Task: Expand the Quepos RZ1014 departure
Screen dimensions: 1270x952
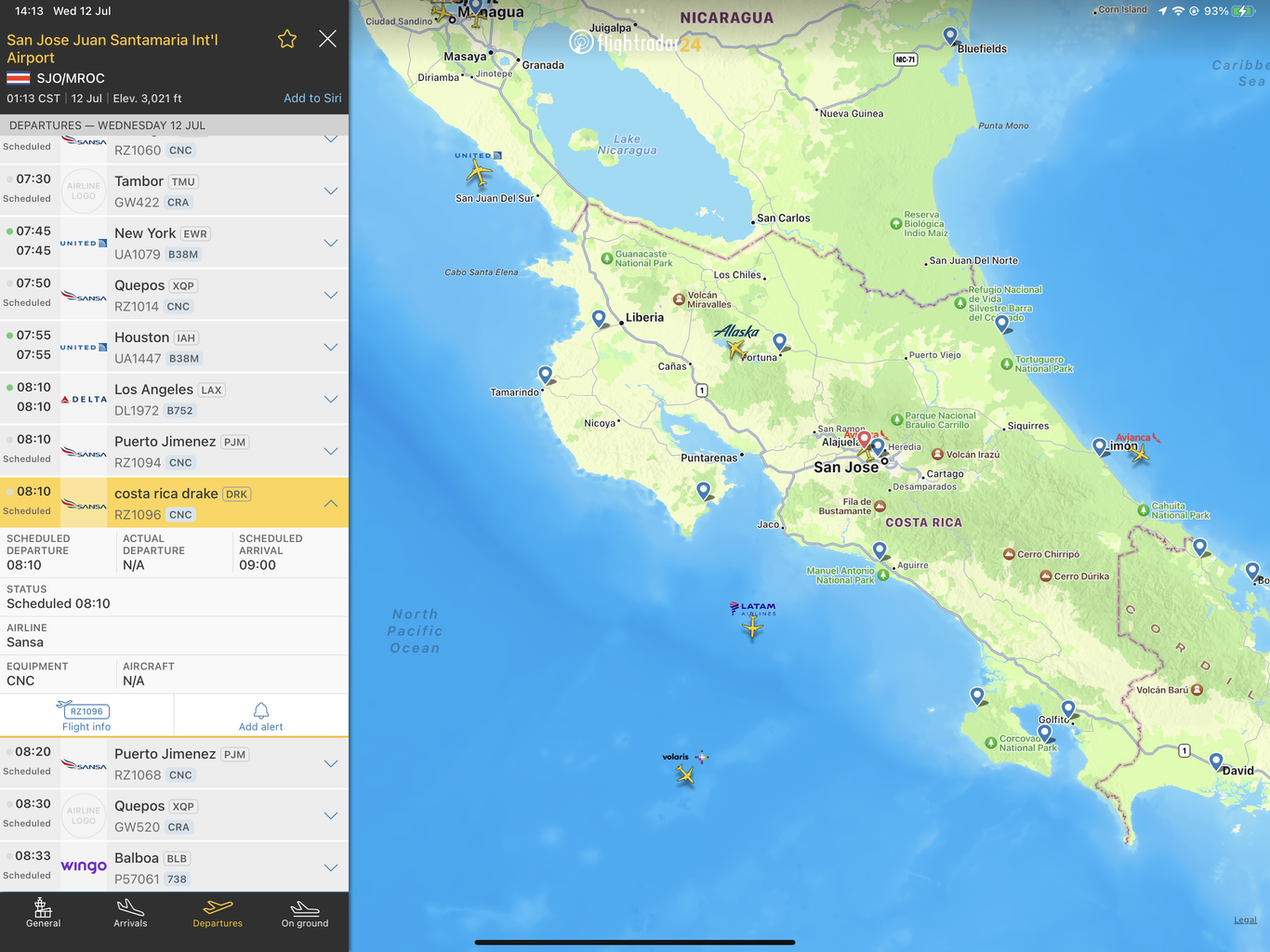Action: click(174, 295)
